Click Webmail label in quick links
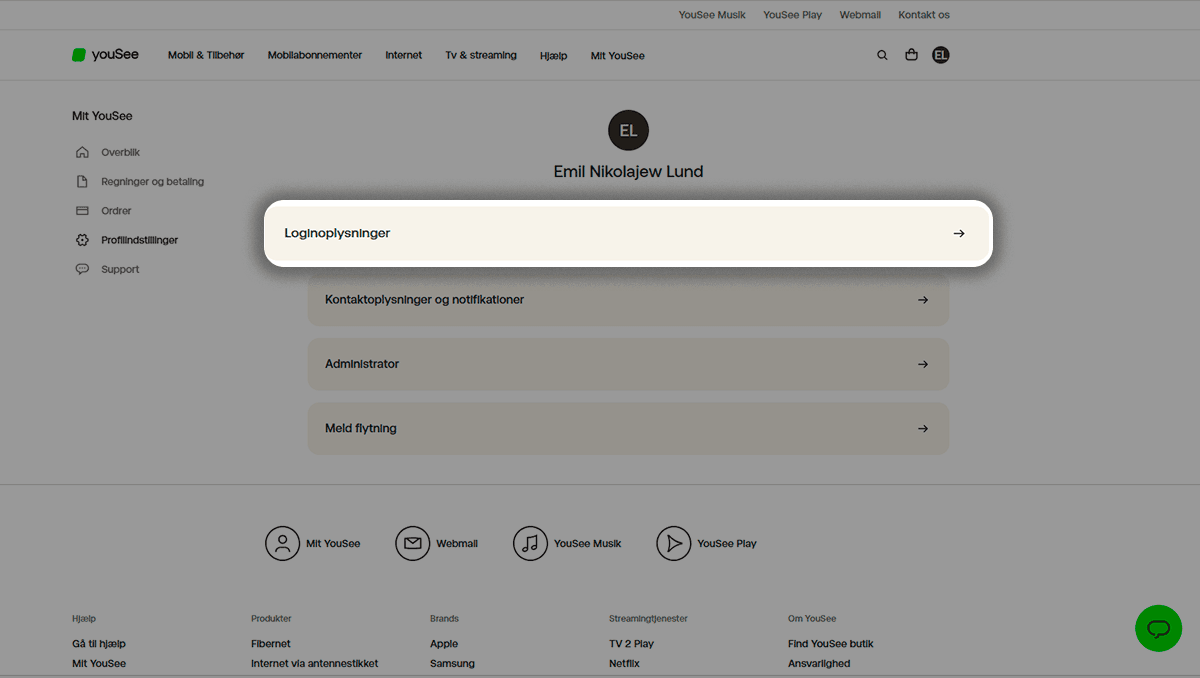Viewport: 1200px width, 678px height. coord(457,544)
